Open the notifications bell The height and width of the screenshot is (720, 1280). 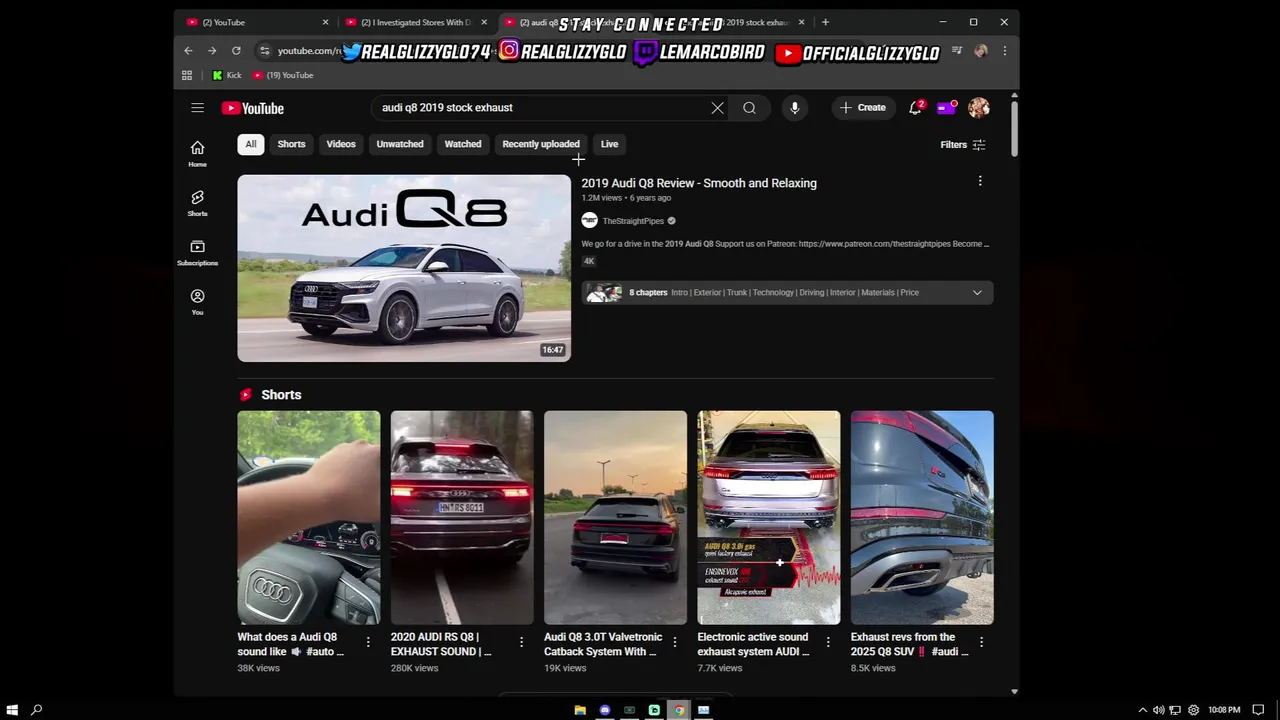pyautogui.click(x=915, y=108)
